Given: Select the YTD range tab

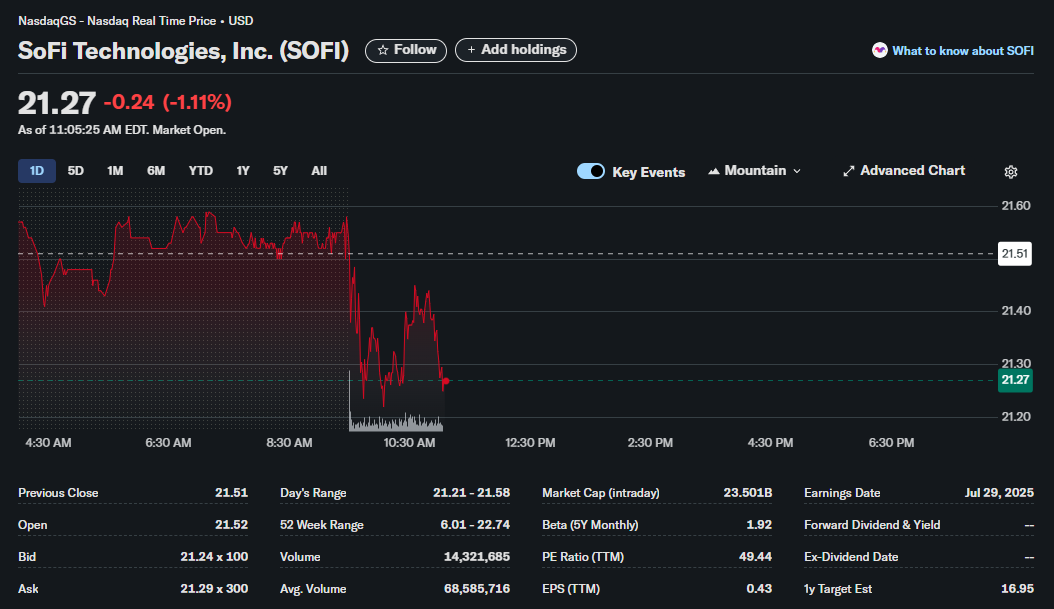Looking at the screenshot, I should pyautogui.click(x=200, y=171).
